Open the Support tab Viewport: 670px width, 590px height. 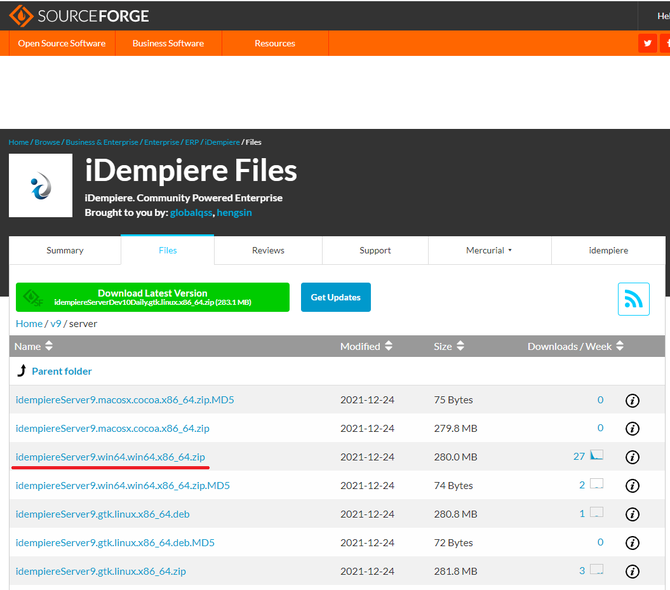[x=375, y=250]
